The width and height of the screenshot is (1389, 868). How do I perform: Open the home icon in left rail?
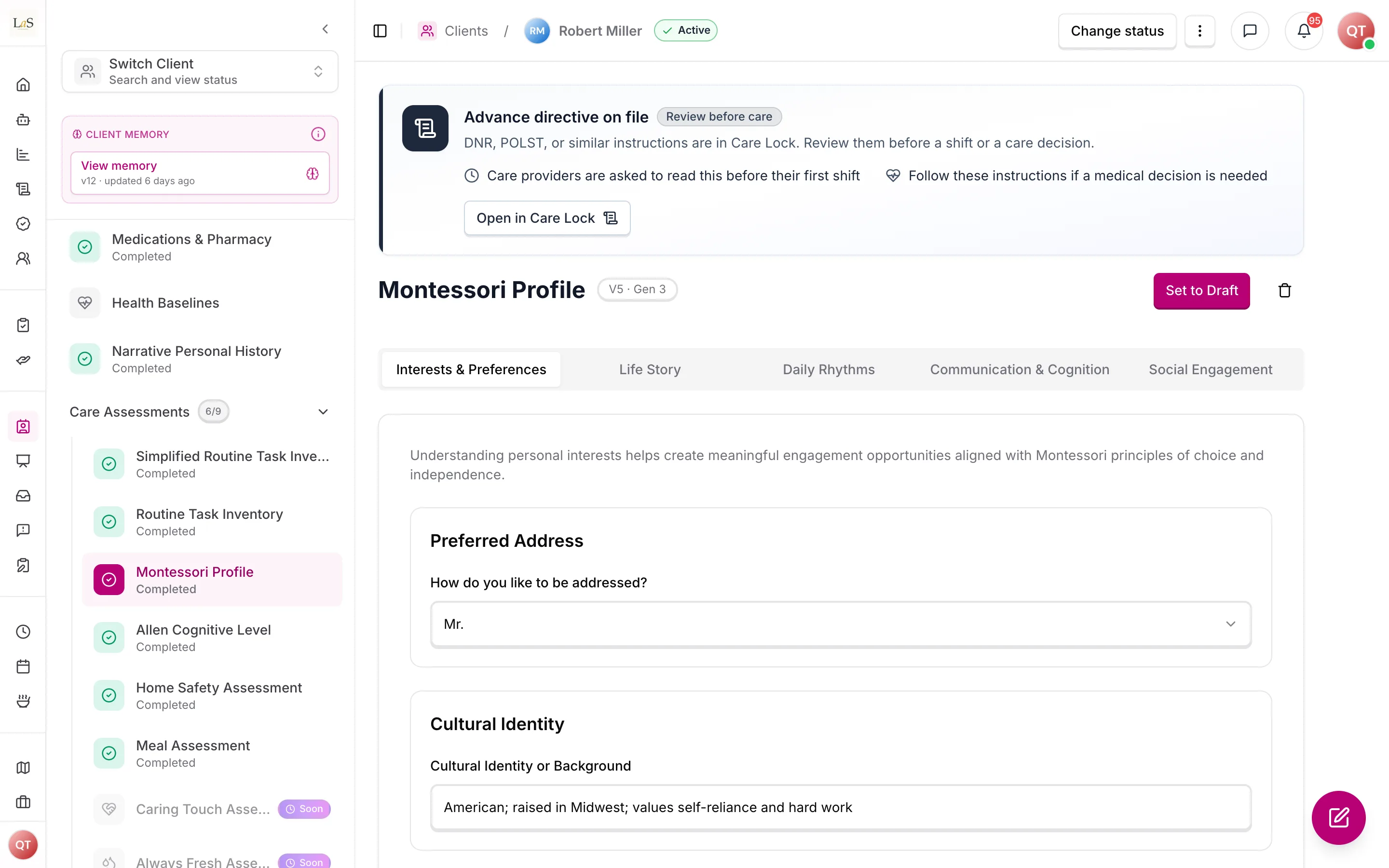pyautogui.click(x=23, y=85)
